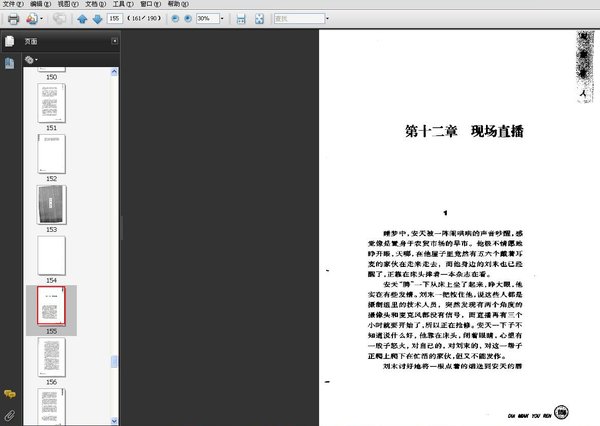Open the 文件 menu

point(13,4)
